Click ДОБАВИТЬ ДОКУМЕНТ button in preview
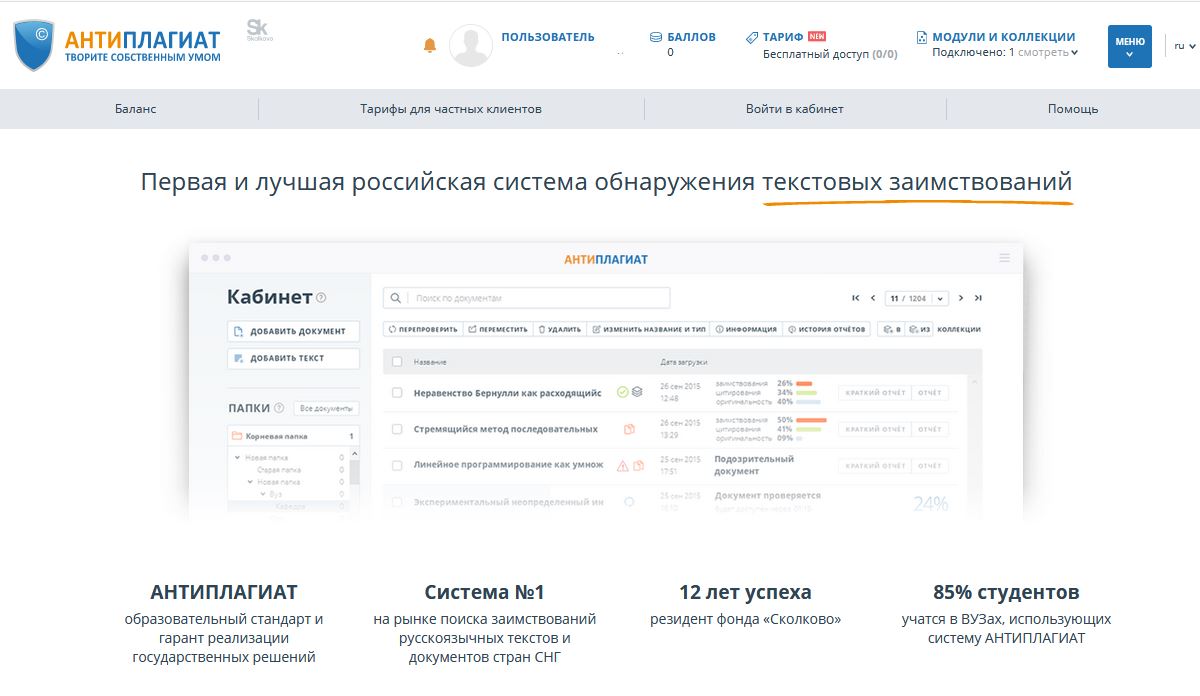Image resolution: width=1200 pixels, height=696 pixels. click(292, 331)
